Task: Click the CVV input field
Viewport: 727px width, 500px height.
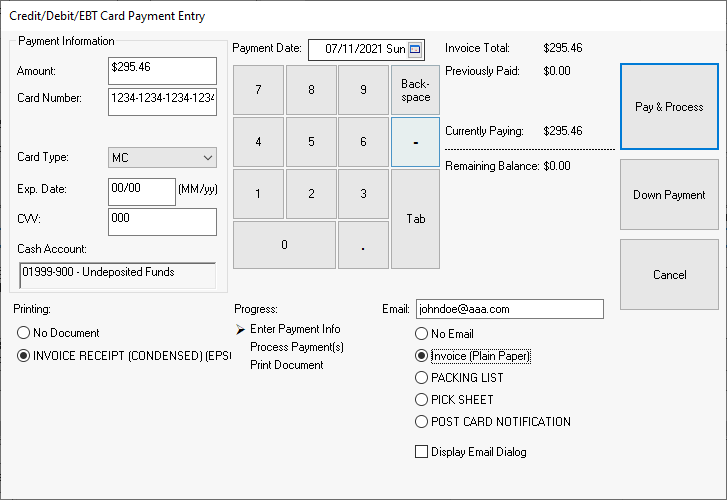Action: point(162,222)
